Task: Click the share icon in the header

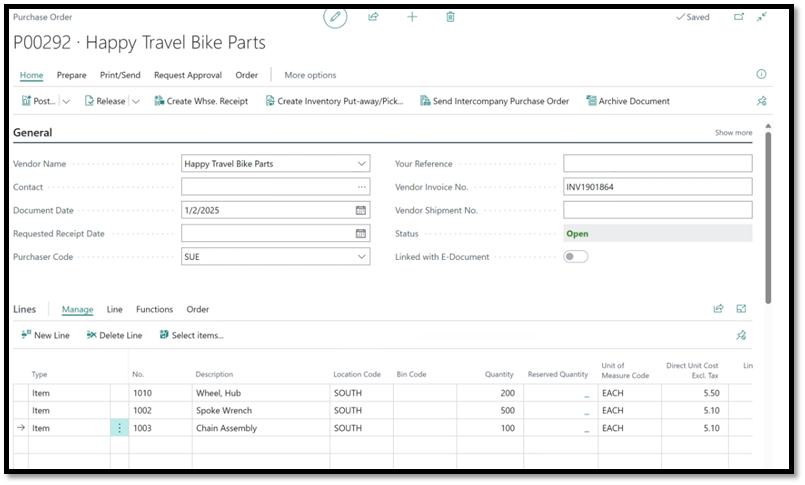Action: pyautogui.click(x=373, y=17)
